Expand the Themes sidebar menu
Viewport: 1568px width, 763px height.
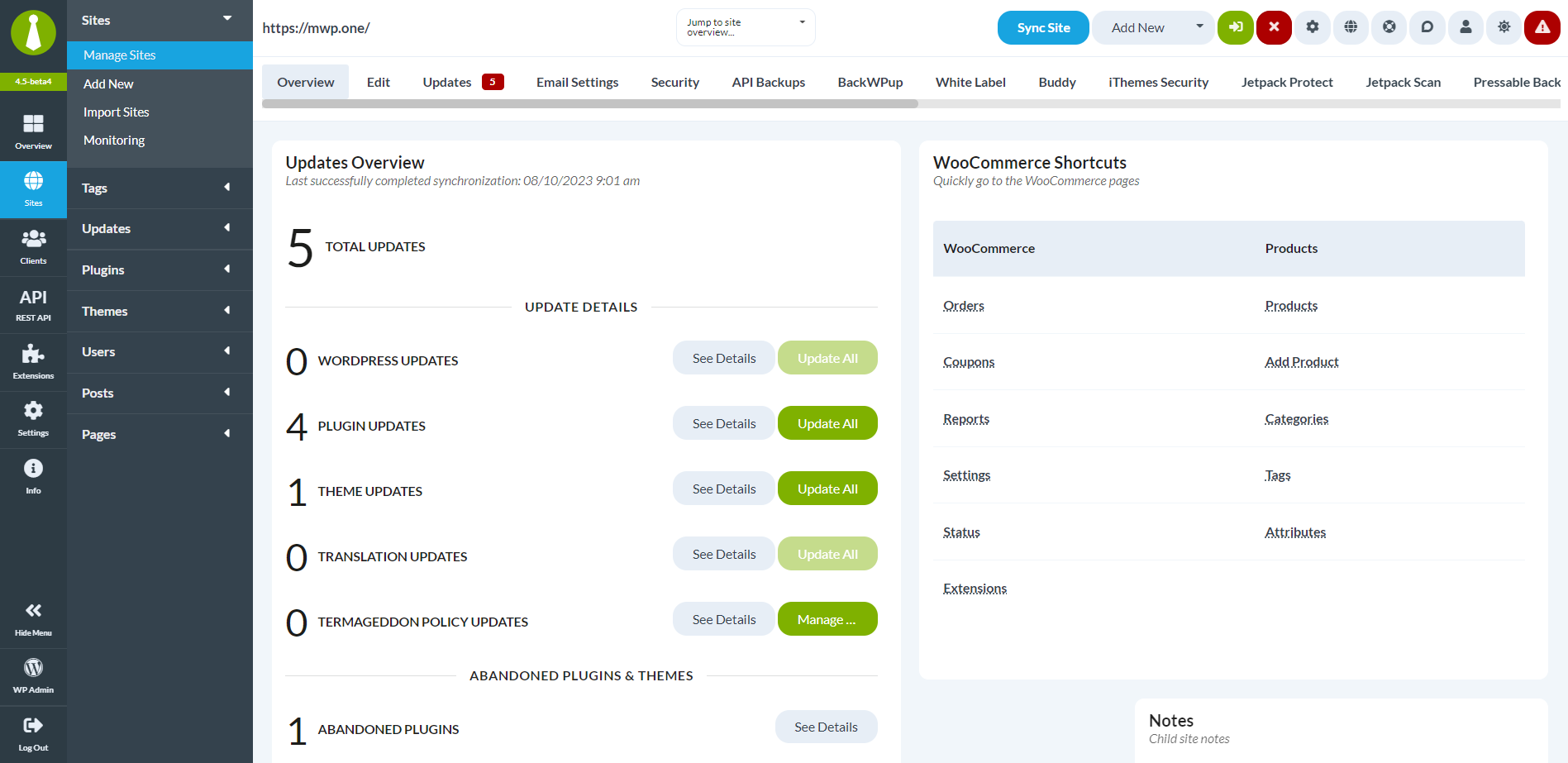click(x=160, y=311)
